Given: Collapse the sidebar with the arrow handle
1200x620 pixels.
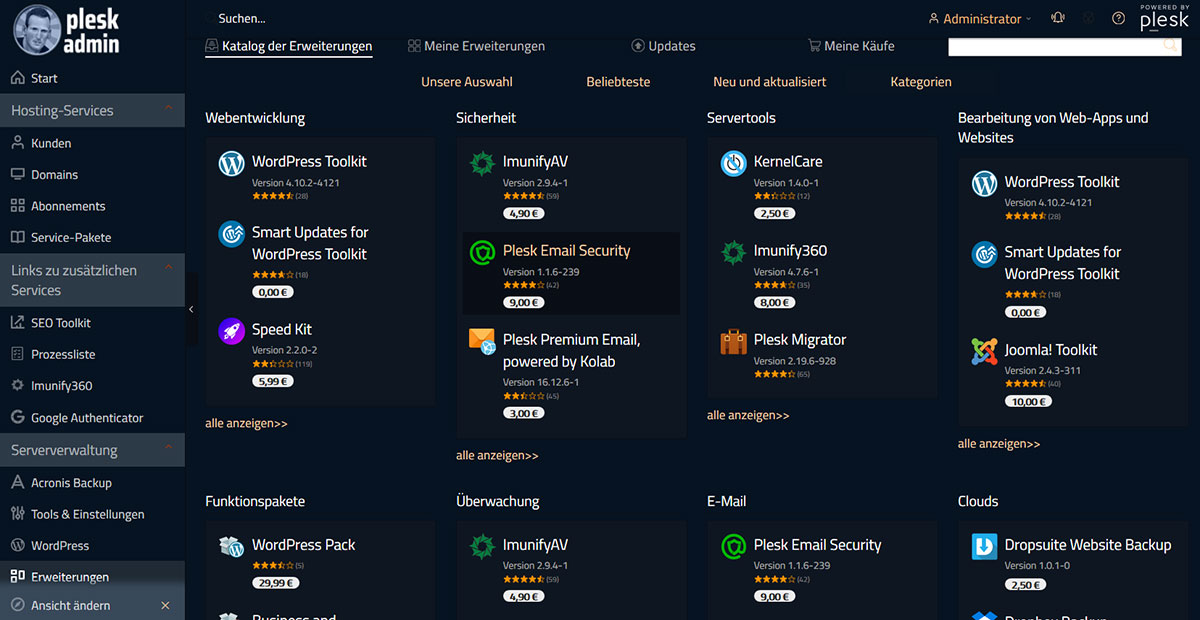Looking at the screenshot, I should (x=191, y=310).
